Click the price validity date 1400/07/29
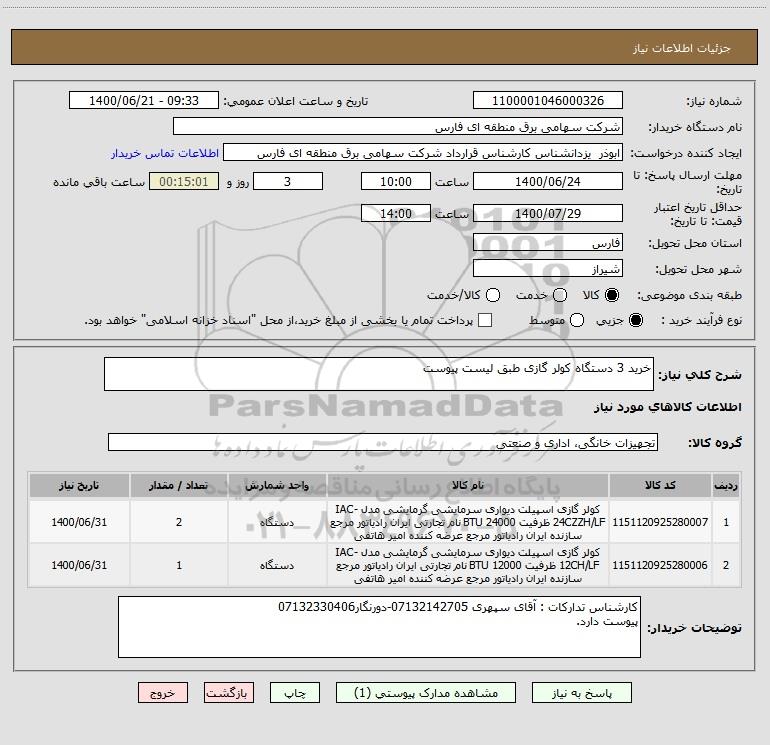770x745 pixels. pos(548,213)
